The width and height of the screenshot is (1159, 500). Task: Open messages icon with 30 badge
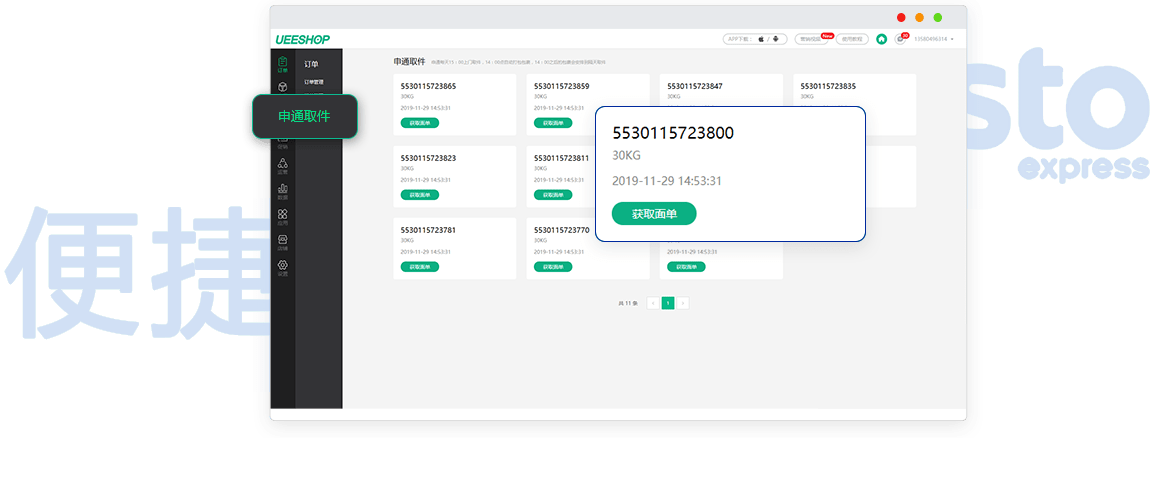tap(900, 38)
